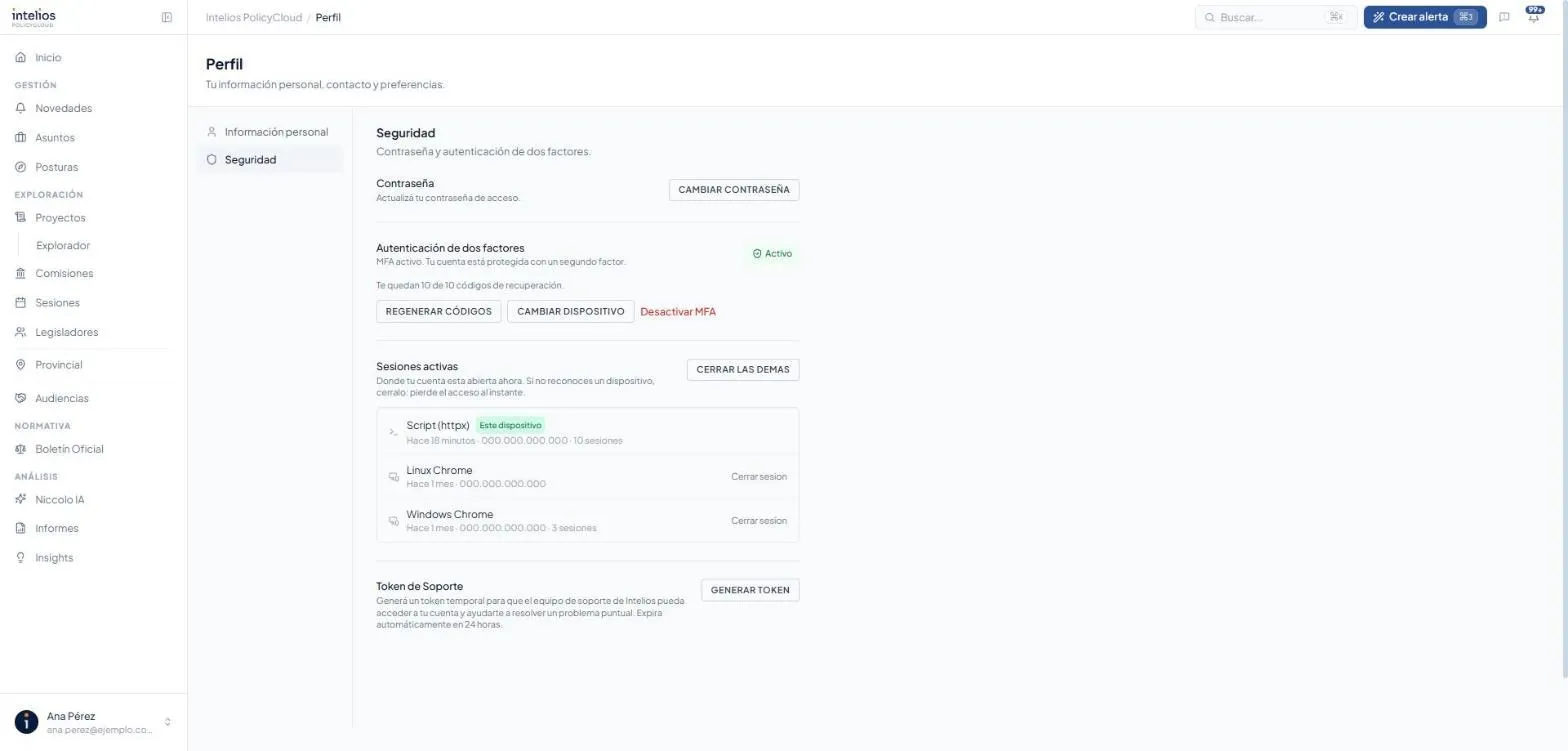Click the Novedades bell icon in the sidebar
The image size is (1568, 751).
[x=21, y=108]
